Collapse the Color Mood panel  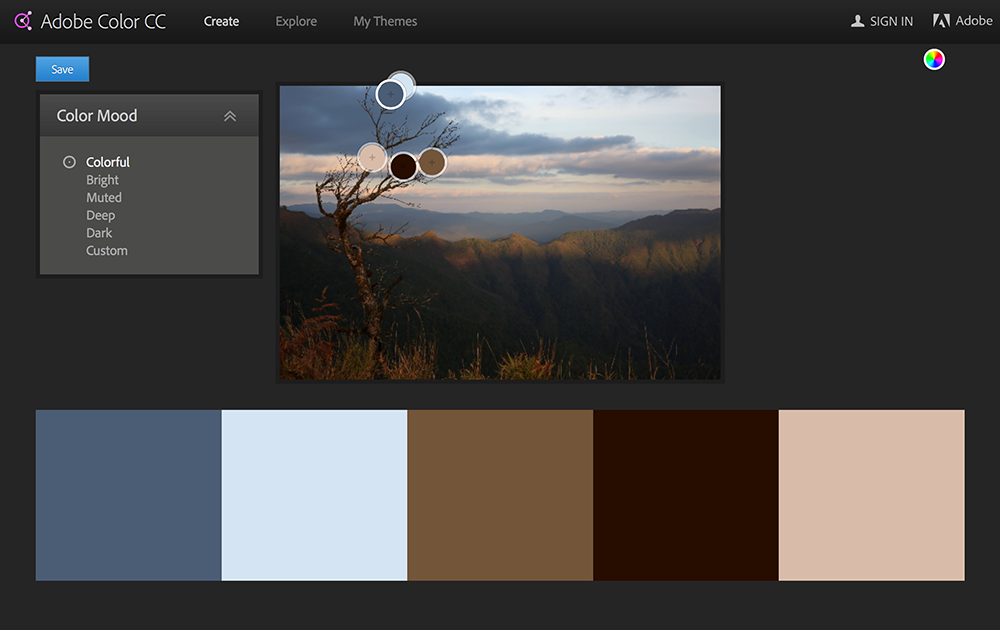pos(230,115)
